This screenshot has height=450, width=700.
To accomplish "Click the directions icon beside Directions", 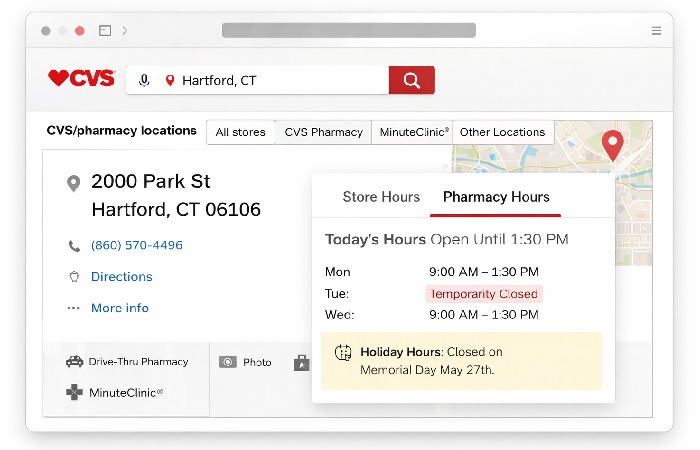I will (x=74, y=277).
